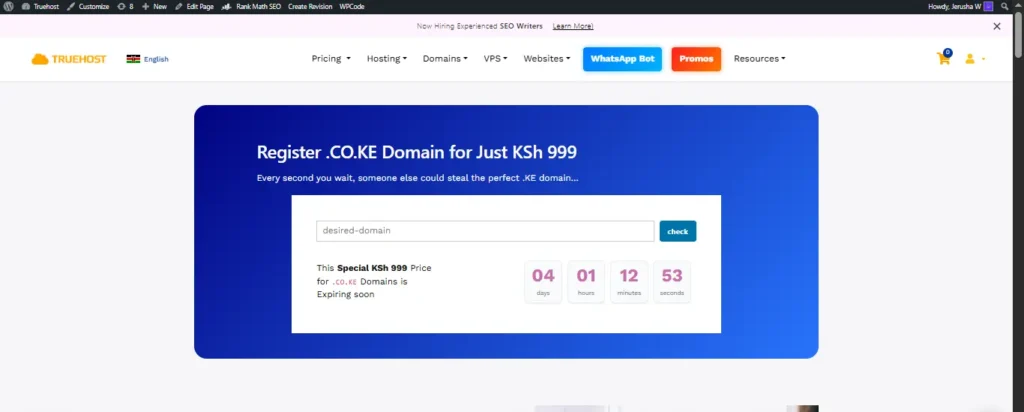Expand the Hosting dropdown menu
The image size is (1024, 412).
(387, 59)
